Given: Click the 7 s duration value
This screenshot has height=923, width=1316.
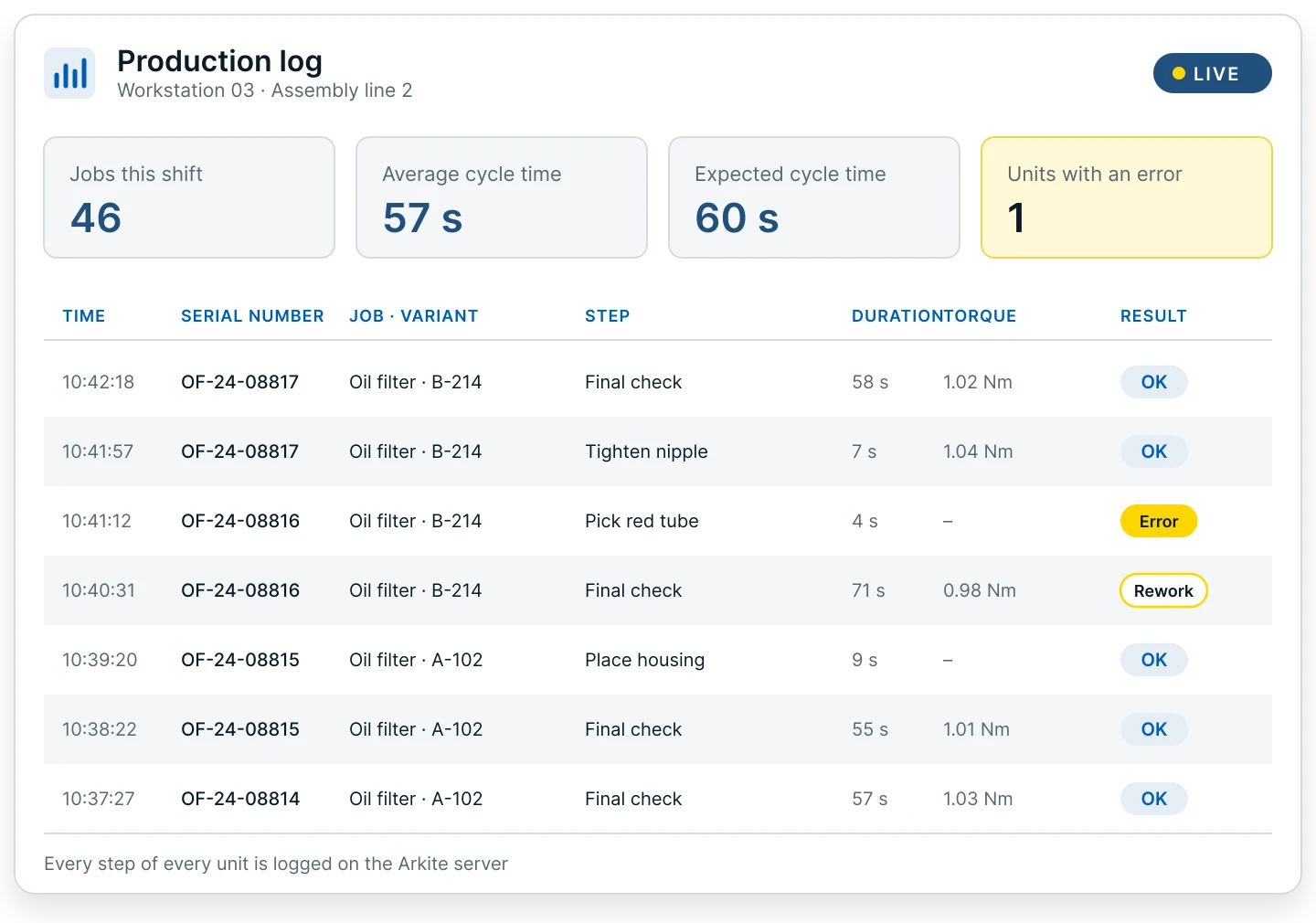Looking at the screenshot, I should tap(864, 451).
